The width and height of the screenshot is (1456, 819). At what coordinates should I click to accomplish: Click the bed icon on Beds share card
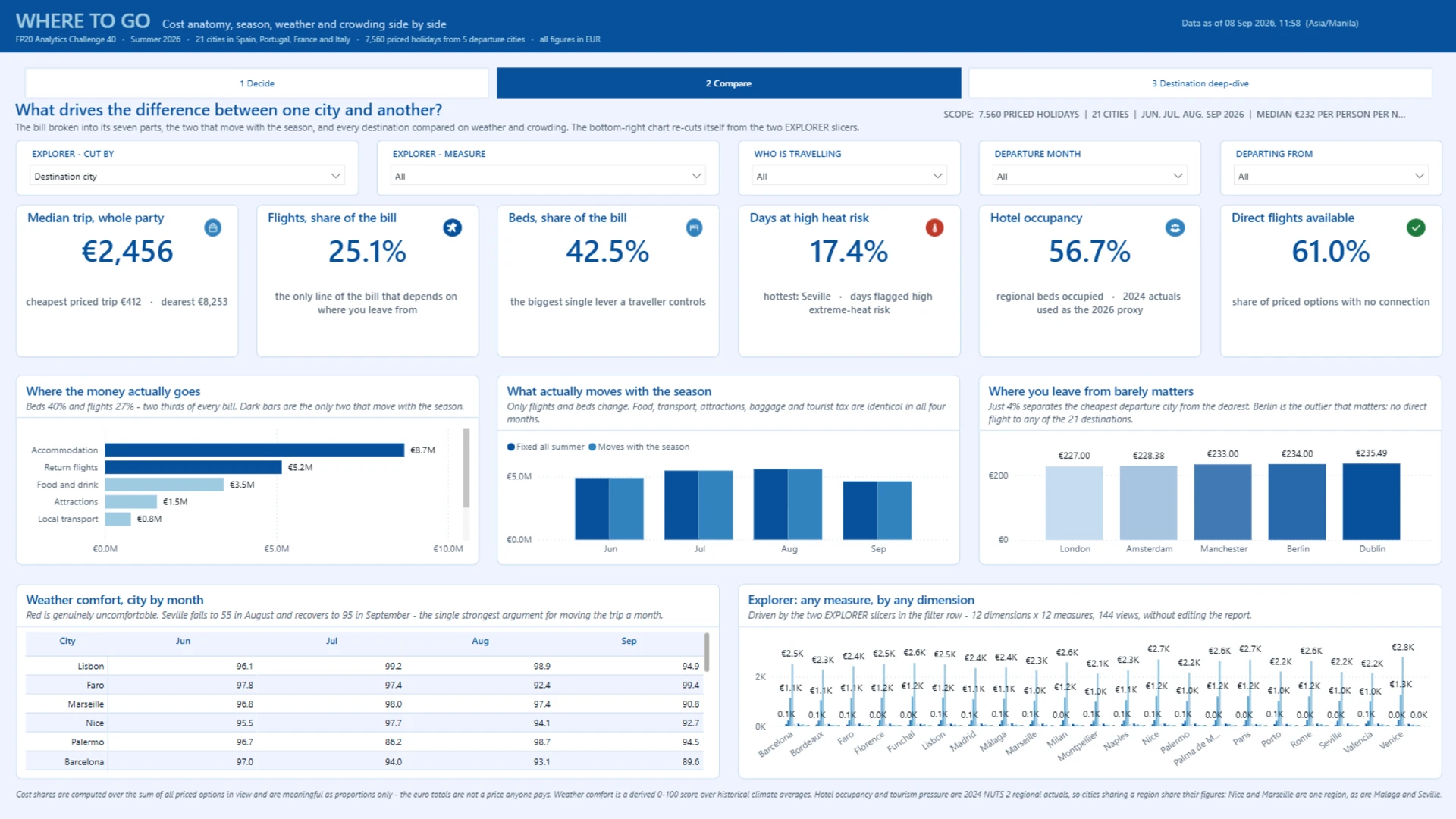[694, 227]
